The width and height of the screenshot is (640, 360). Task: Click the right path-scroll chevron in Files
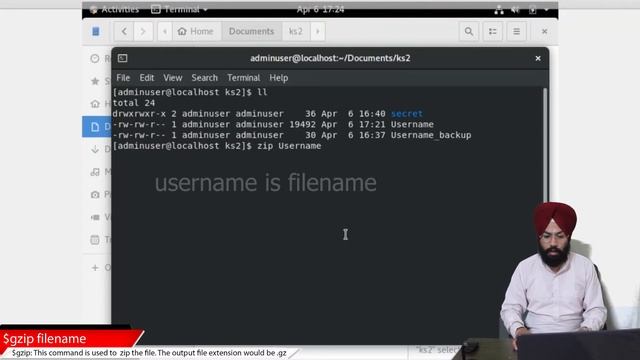tap(318, 31)
